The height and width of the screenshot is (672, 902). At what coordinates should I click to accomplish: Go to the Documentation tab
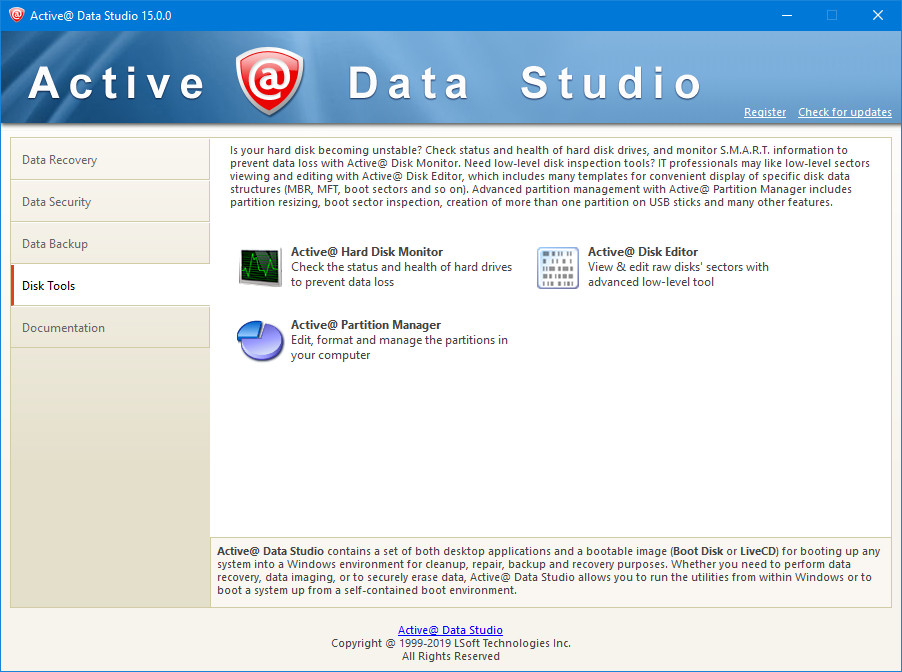click(x=110, y=328)
